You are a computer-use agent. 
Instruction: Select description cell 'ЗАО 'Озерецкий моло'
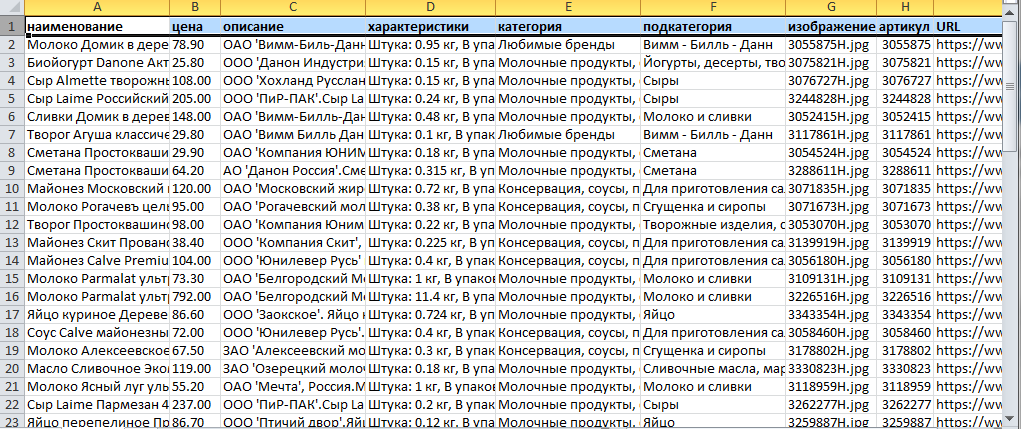(293, 368)
